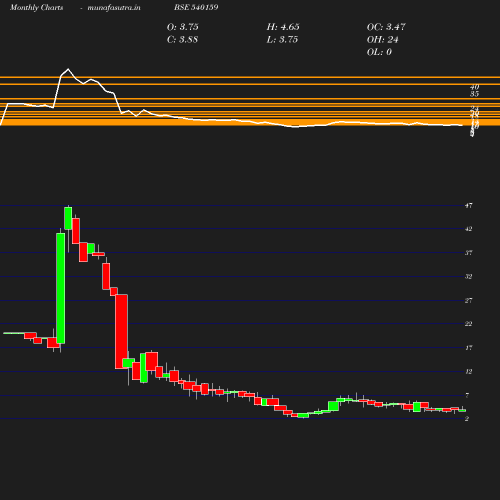Select the "L: 3.75" low value
Image resolution: width=500 pixels, height=500 pixels.
pos(282,40)
